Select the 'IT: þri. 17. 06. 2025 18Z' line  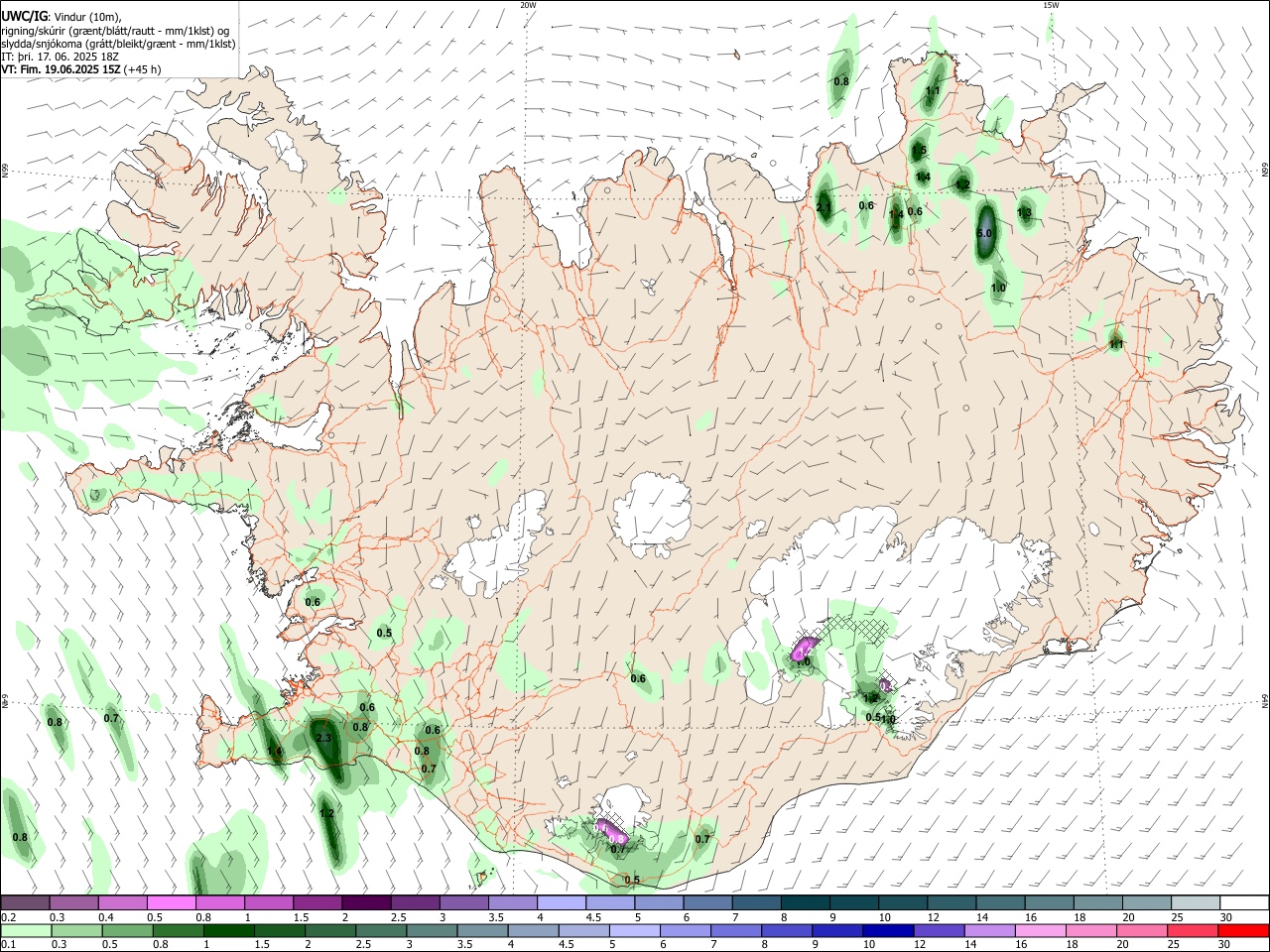coord(61,57)
